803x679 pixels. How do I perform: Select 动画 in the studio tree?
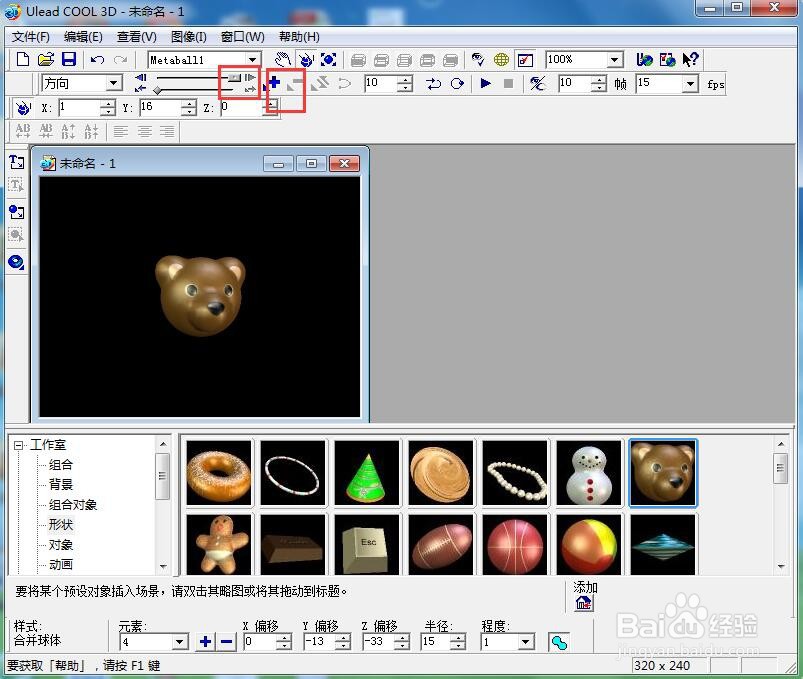coord(61,564)
